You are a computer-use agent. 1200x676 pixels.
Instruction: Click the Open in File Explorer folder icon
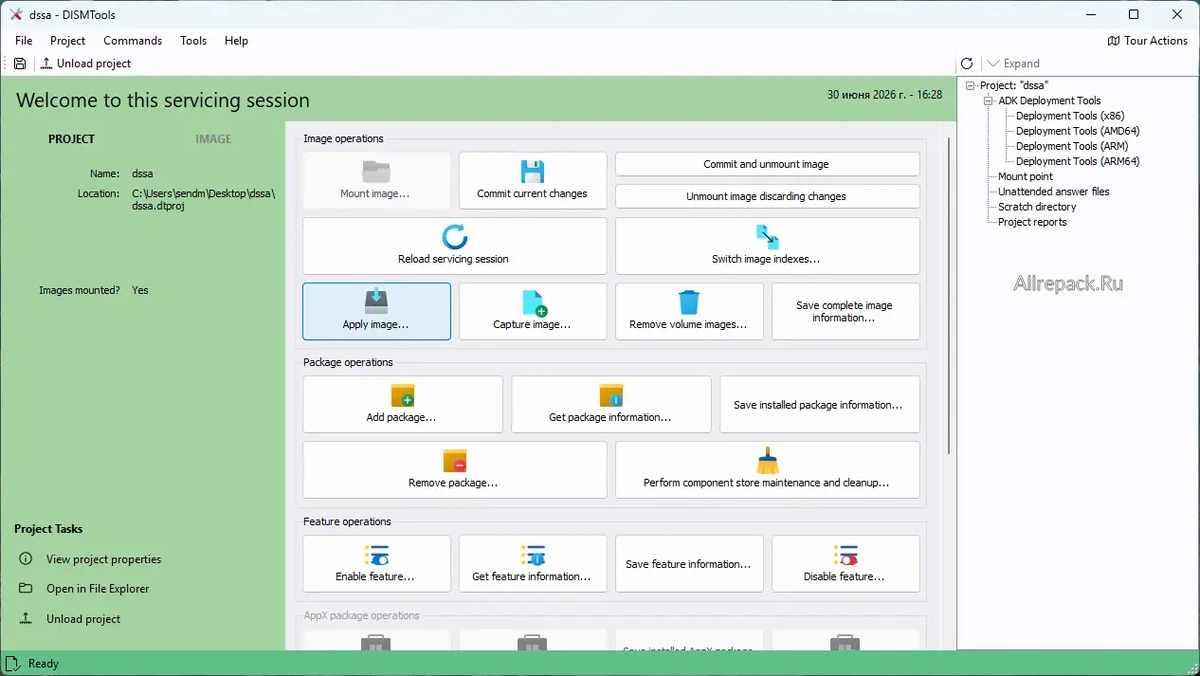coord(25,589)
